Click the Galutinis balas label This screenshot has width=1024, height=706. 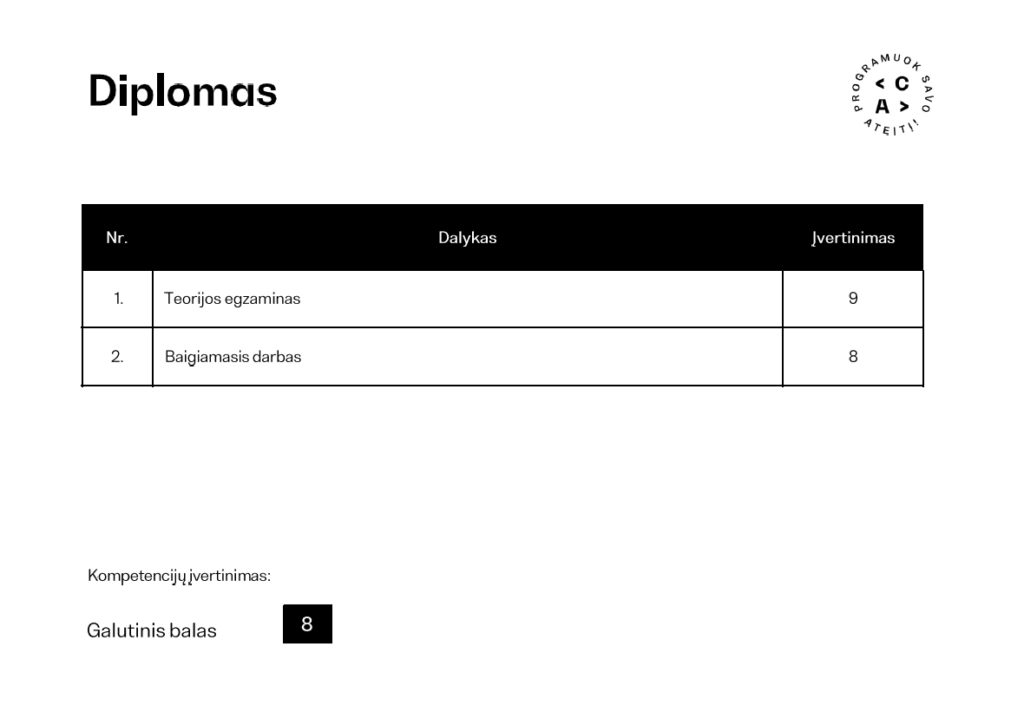click(x=152, y=631)
